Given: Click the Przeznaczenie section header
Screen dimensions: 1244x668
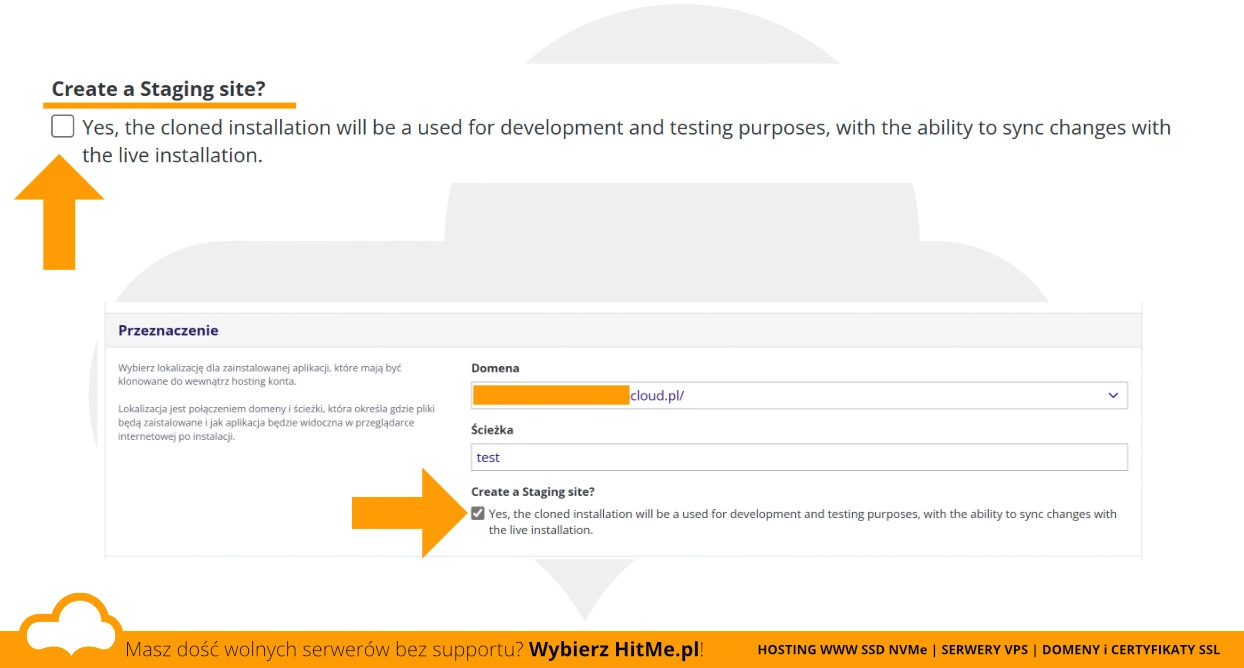Looking at the screenshot, I should pyautogui.click(x=622, y=330).
